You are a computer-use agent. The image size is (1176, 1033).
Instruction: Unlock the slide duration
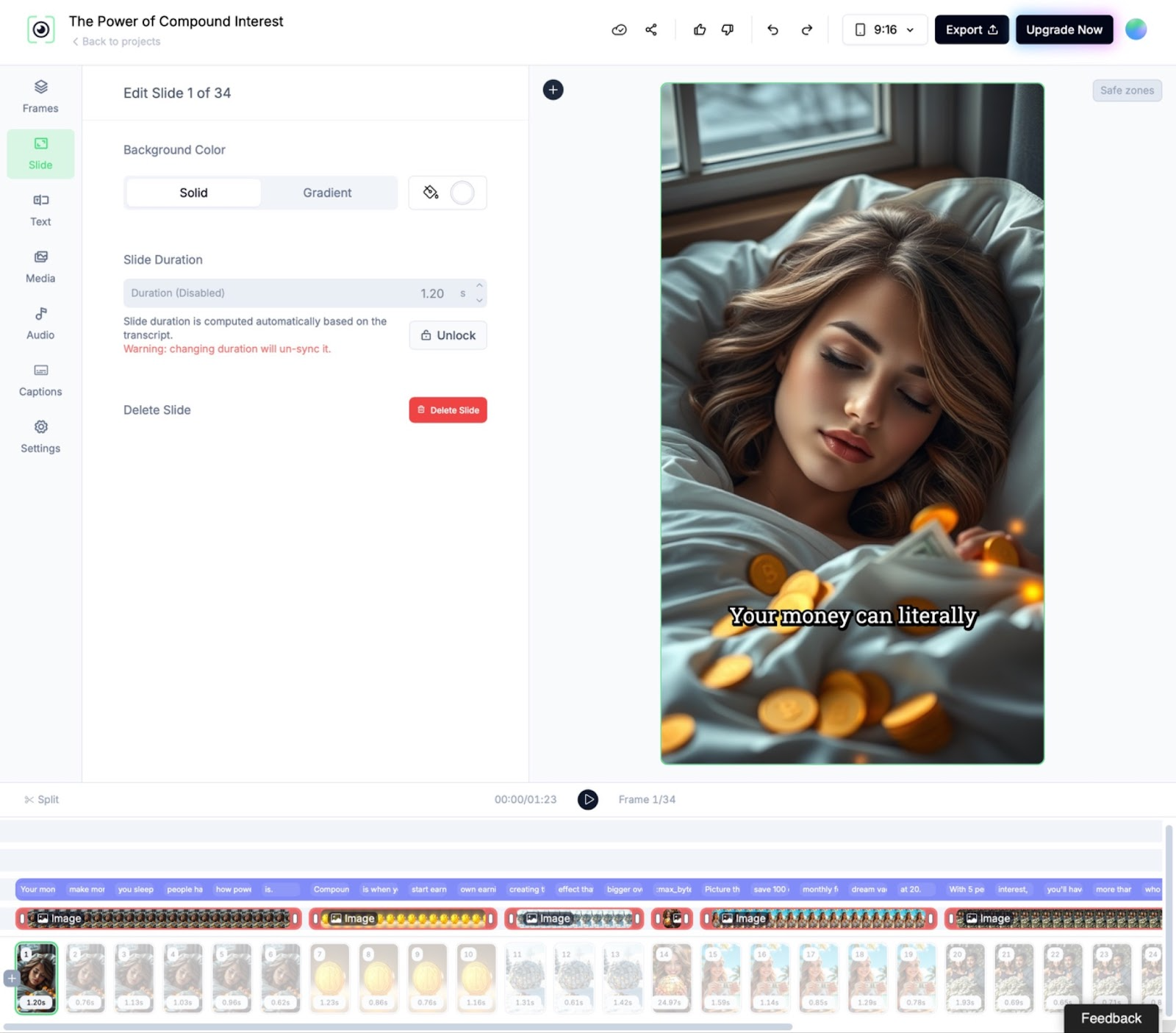coord(448,335)
